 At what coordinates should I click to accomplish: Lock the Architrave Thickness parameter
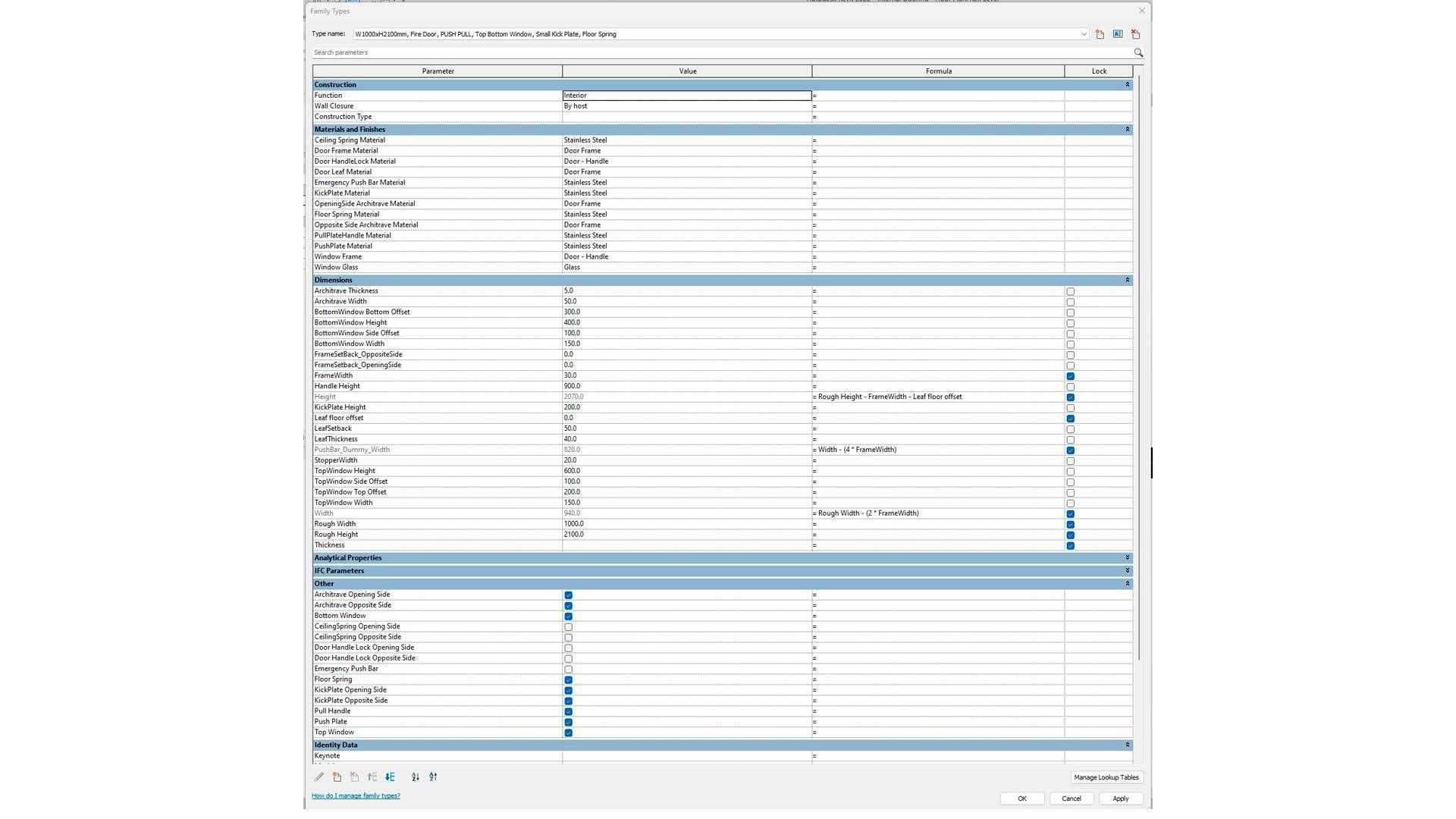[1070, 292]
